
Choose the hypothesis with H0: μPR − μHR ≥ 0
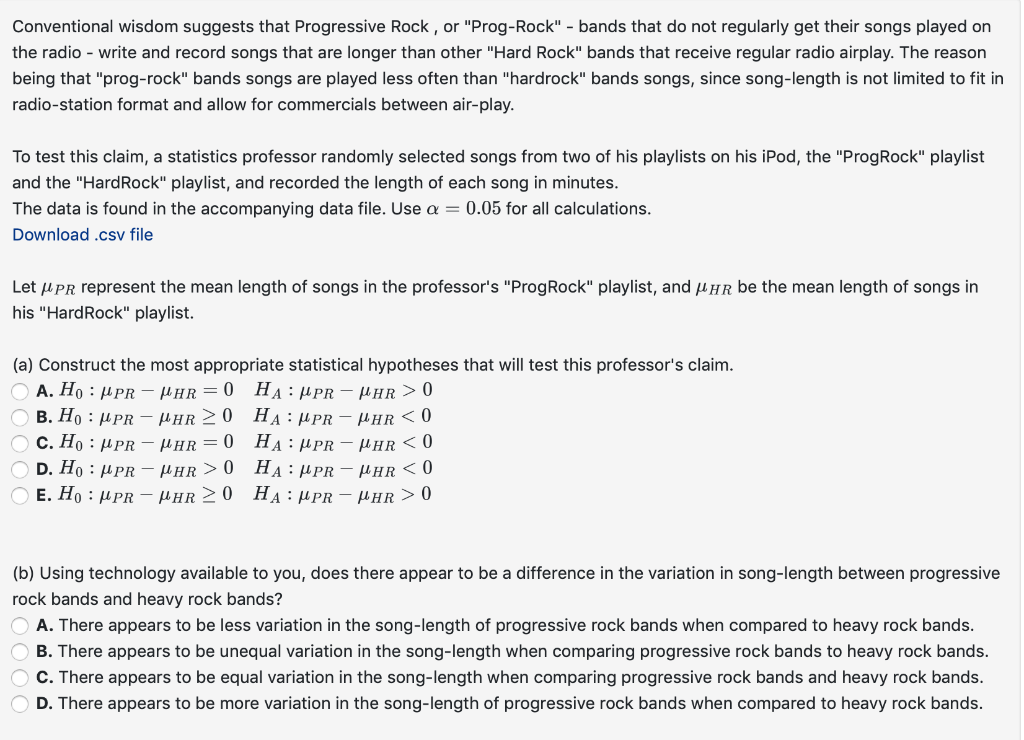pyautogui.click(x=19, y=417)
